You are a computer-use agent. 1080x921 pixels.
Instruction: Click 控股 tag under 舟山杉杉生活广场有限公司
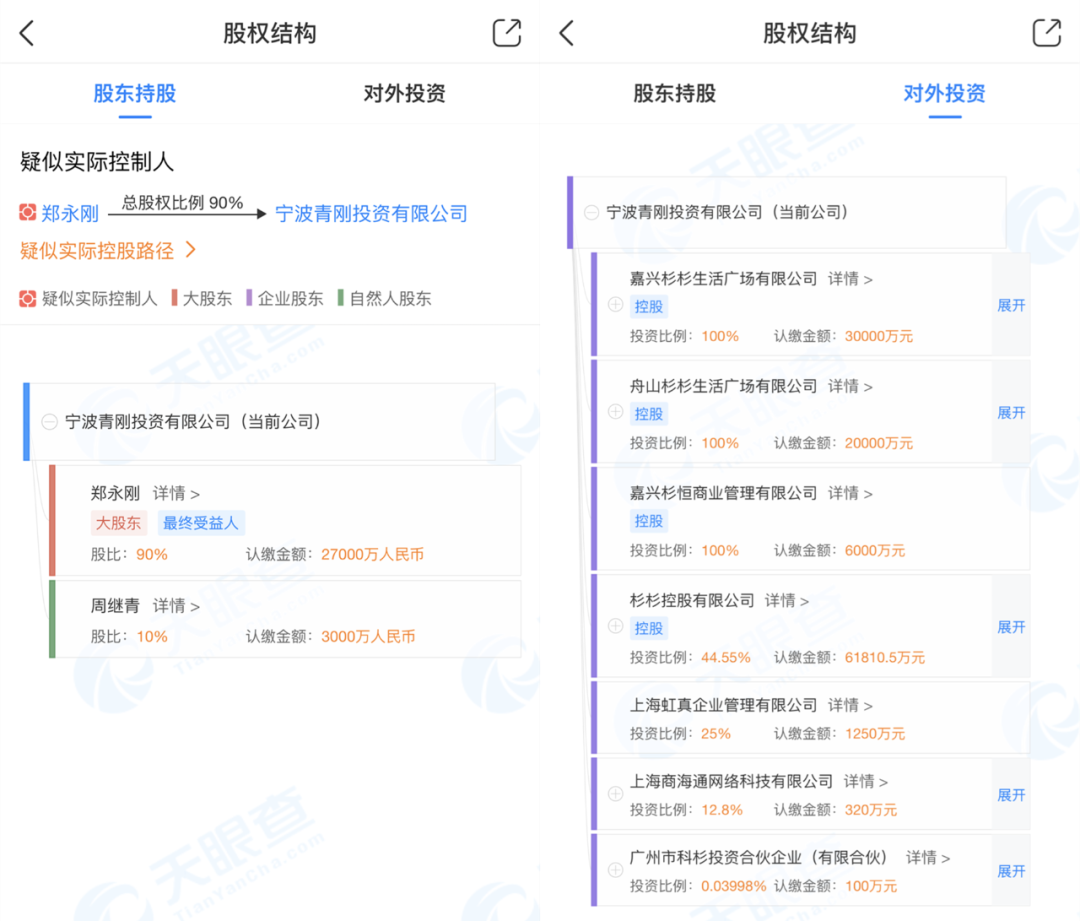click(x=648, y=414)
